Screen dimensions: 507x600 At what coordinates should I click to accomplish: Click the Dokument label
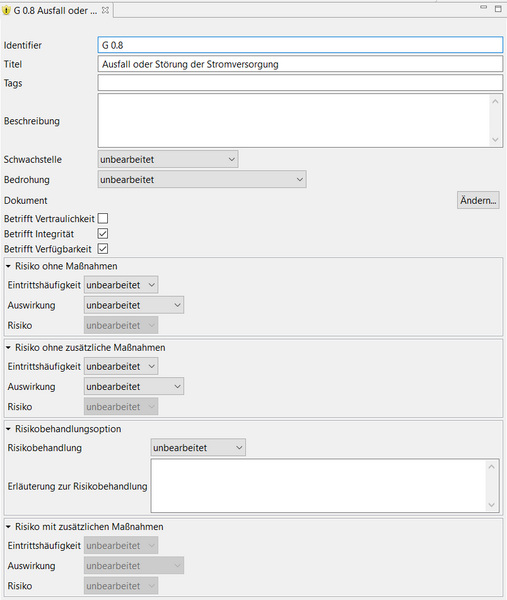click(26, 201)
